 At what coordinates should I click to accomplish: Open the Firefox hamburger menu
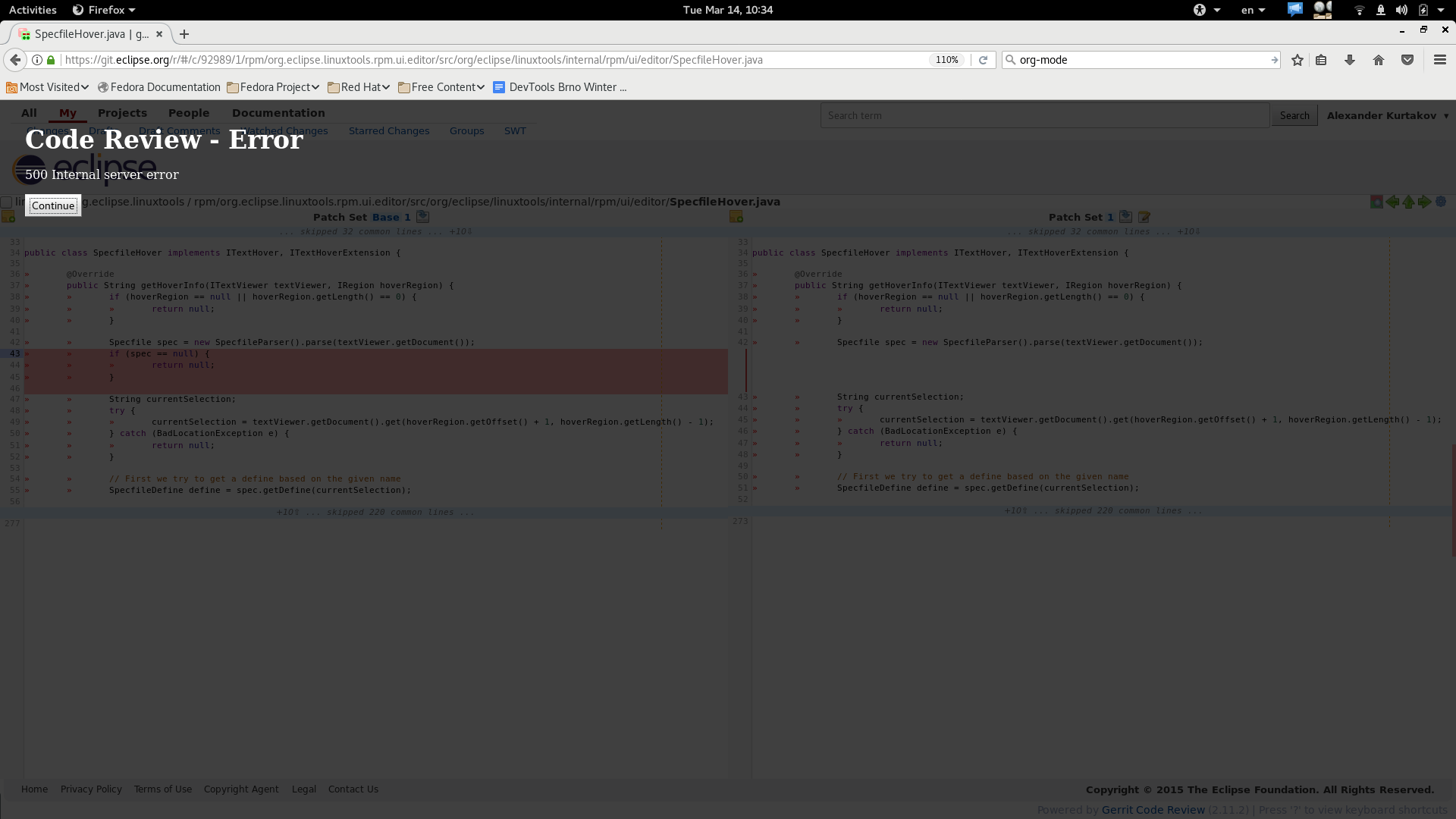(1440, 60)
